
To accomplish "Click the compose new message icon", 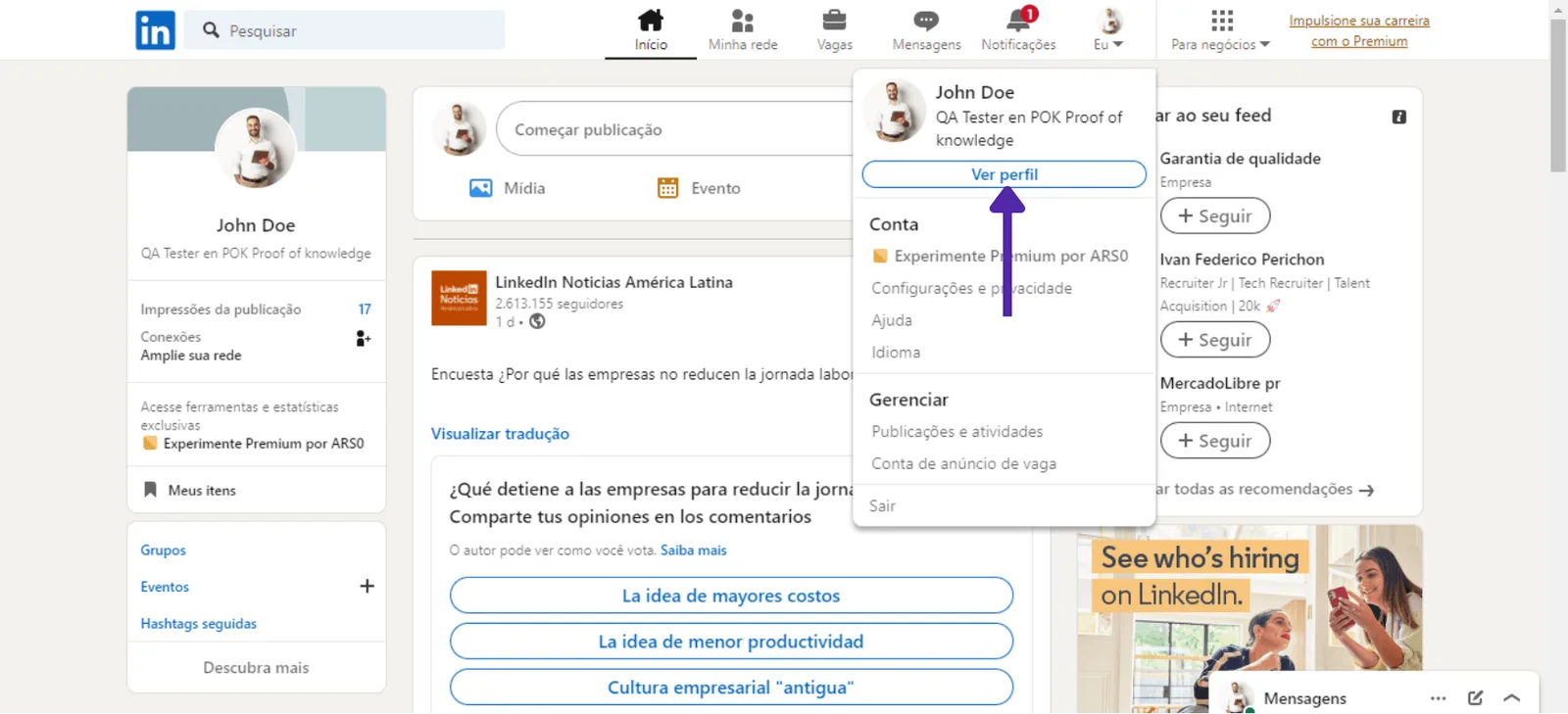I will click(1475, 698).
